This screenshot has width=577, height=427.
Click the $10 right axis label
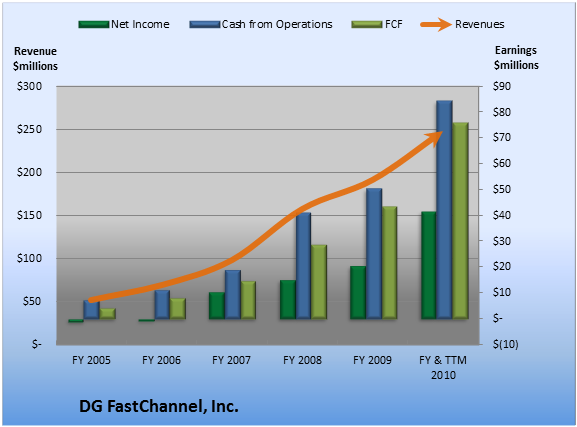[502, 293]
